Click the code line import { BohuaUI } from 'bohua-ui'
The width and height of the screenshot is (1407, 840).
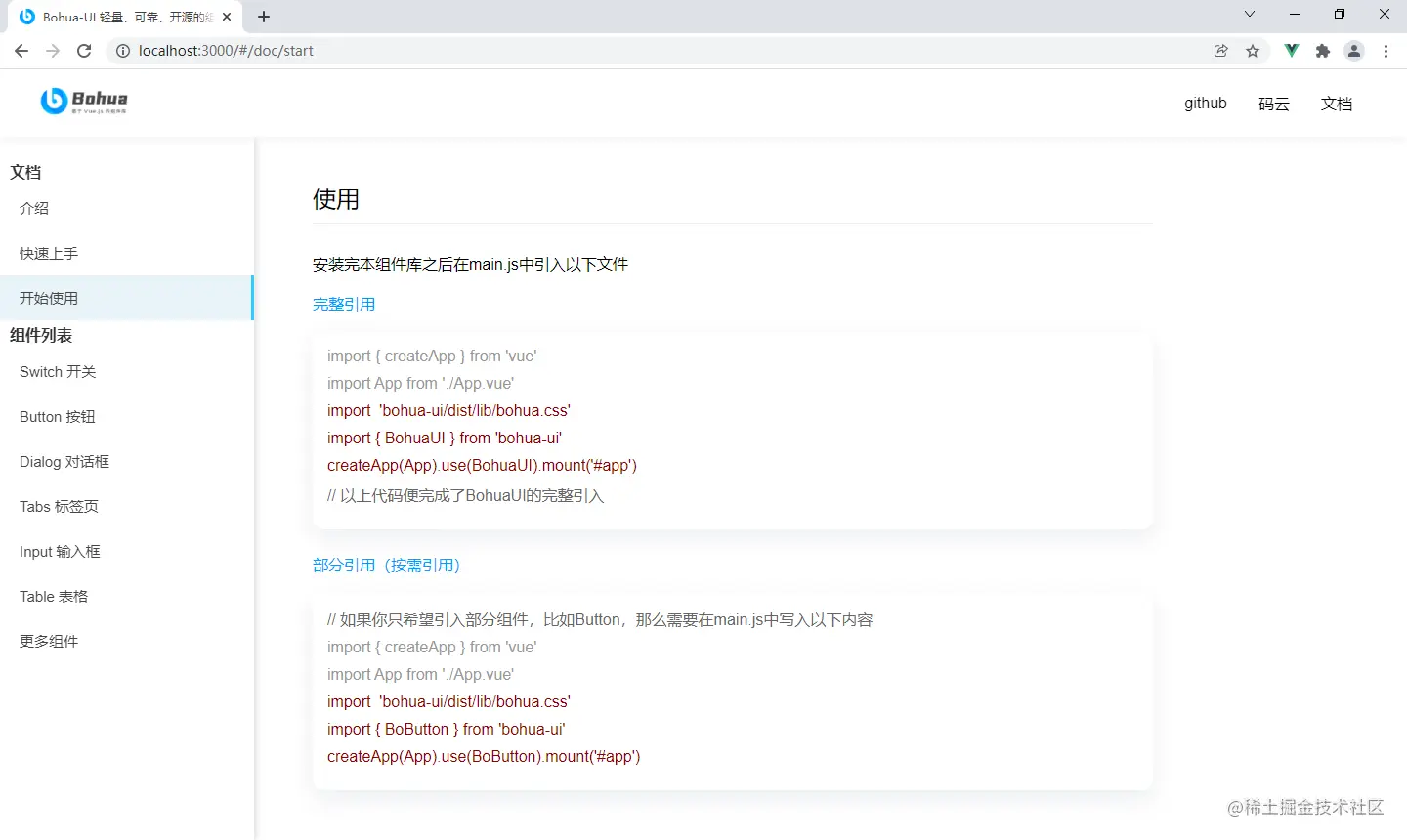tap(445, 438)
